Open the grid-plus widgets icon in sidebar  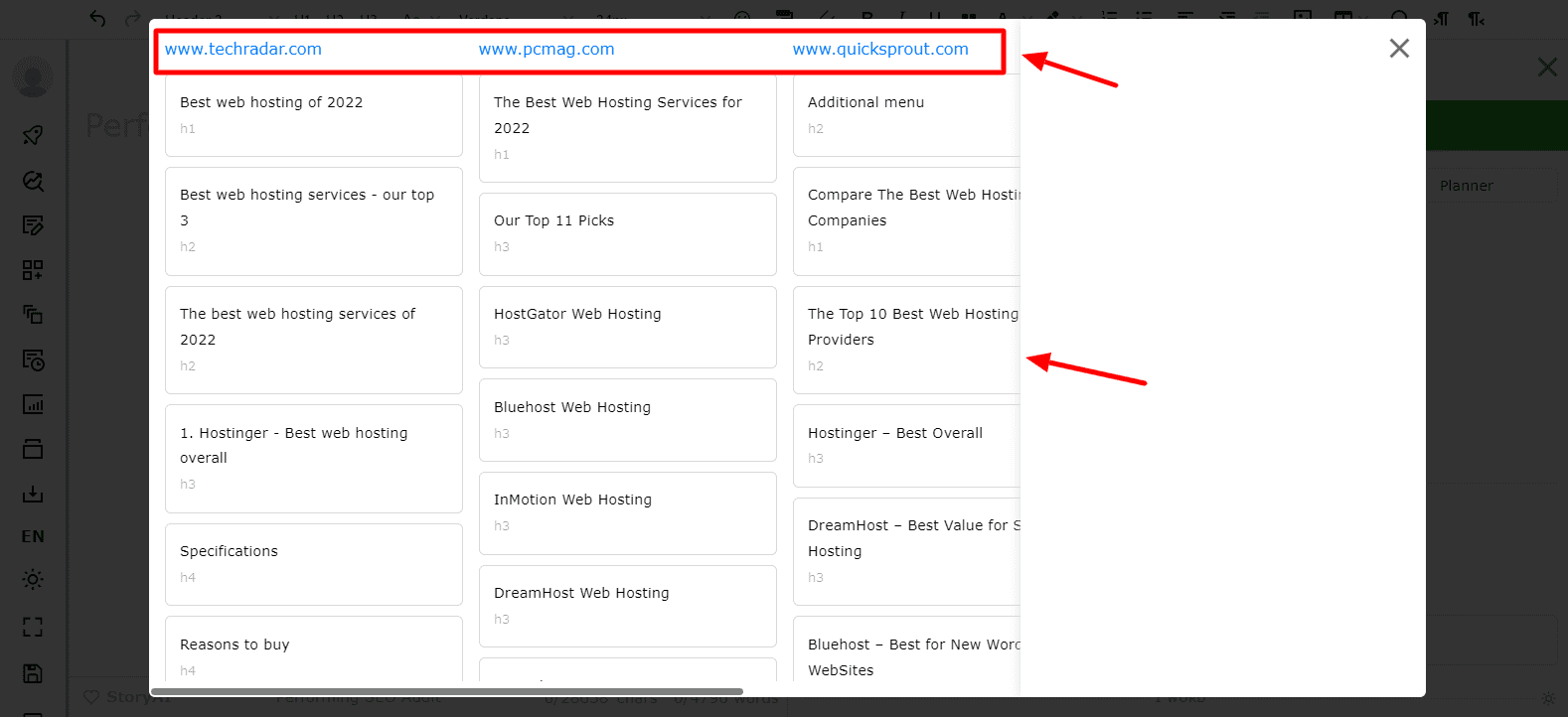coord(33,270)
